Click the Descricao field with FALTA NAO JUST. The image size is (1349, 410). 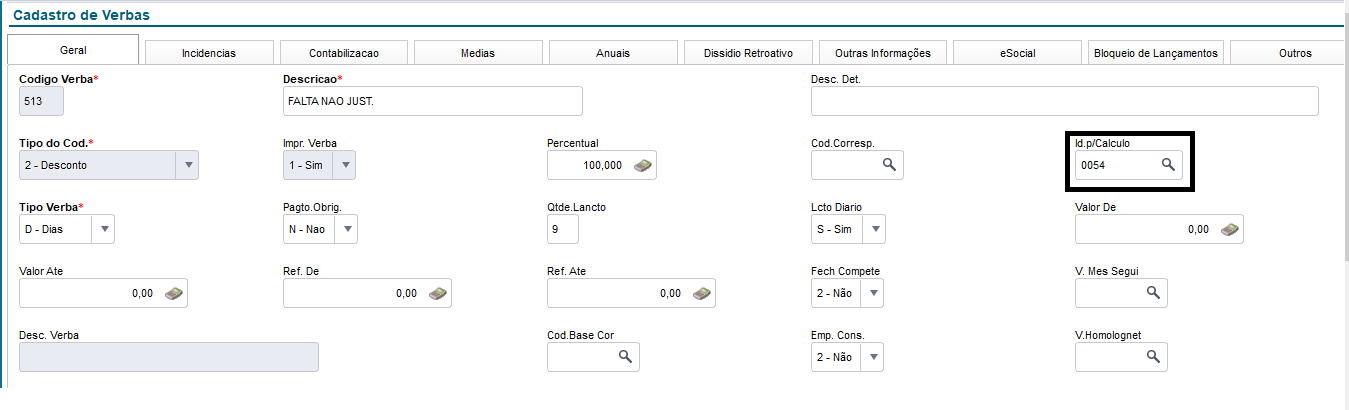433,101
